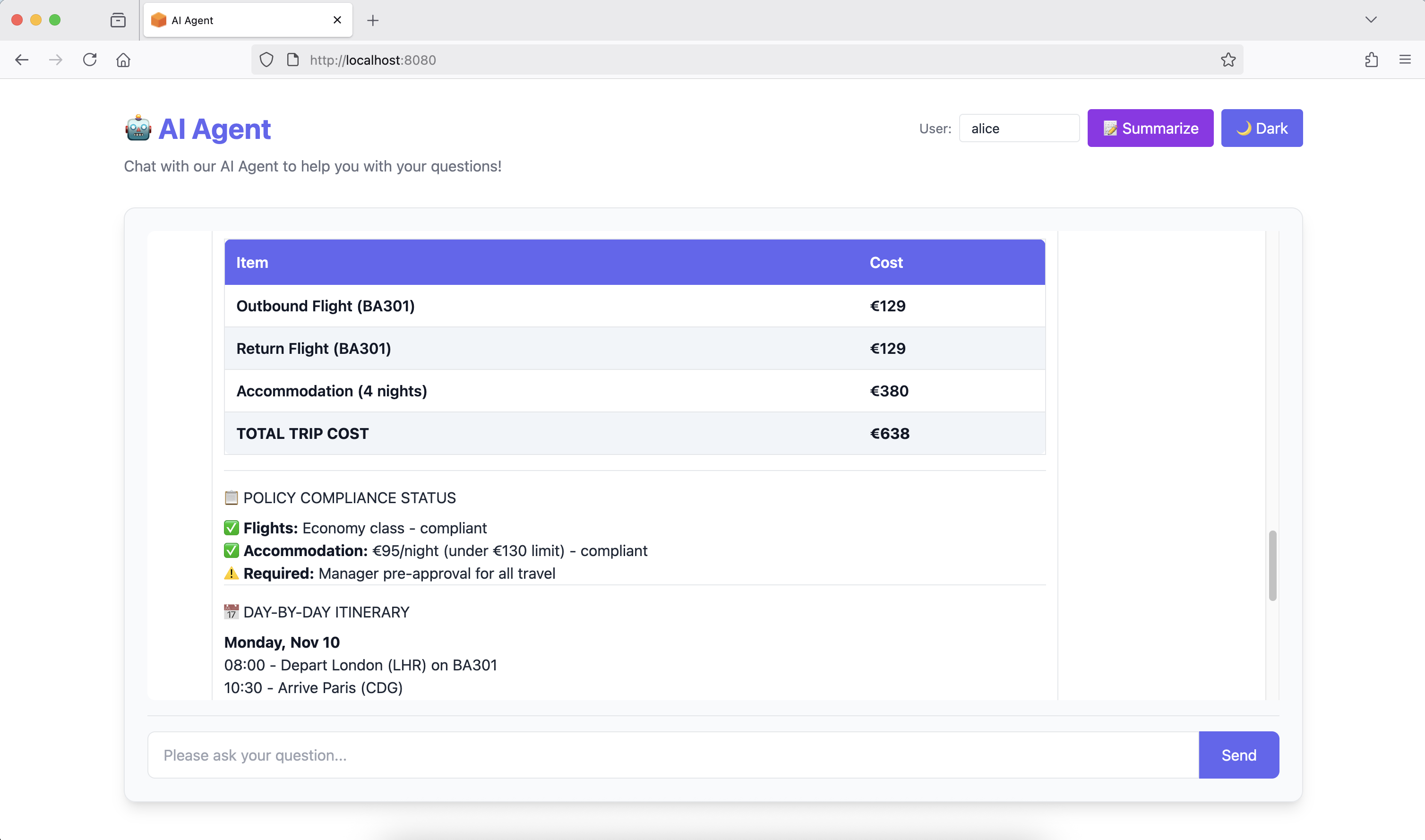Click the browser back arrow

[x=22, y=60]
